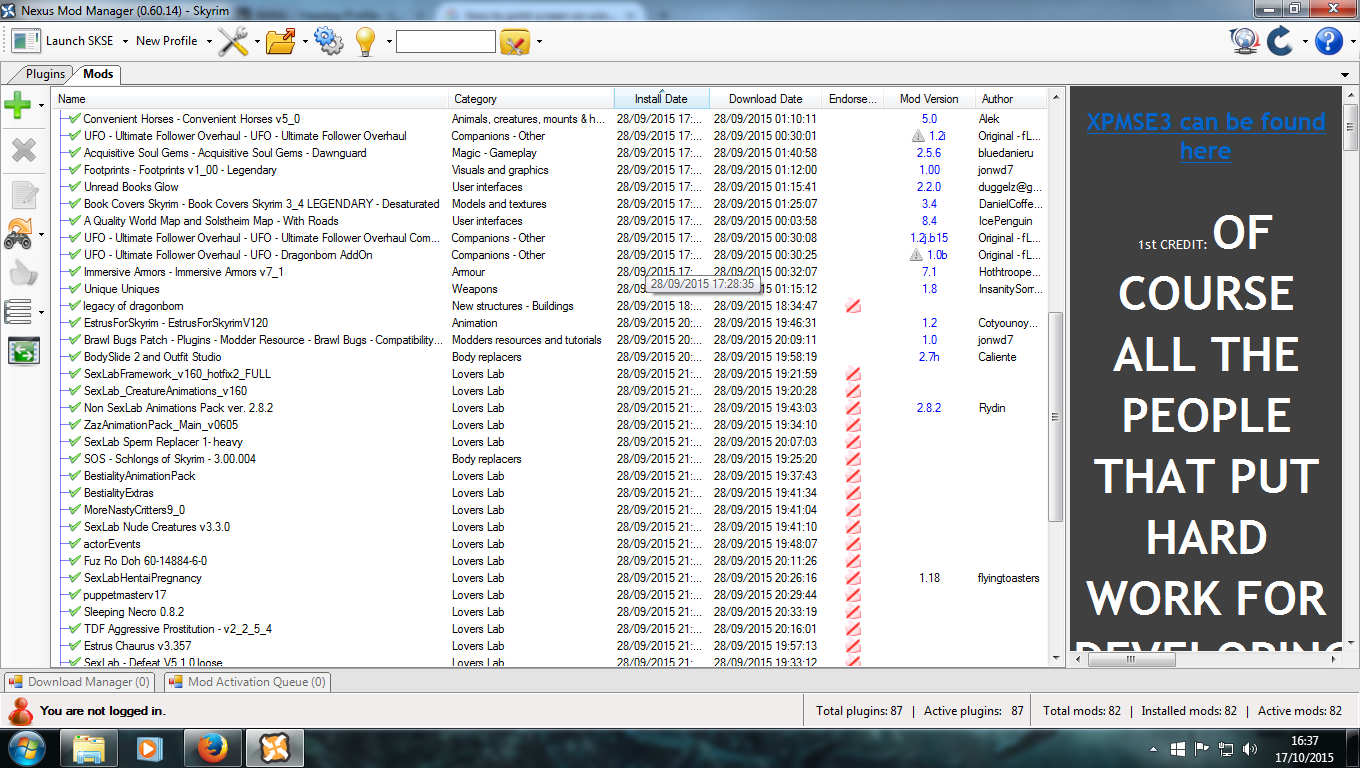Open dropdown arrow next to green plus
Screen dimensions: 1360x768
pos(41,105)
